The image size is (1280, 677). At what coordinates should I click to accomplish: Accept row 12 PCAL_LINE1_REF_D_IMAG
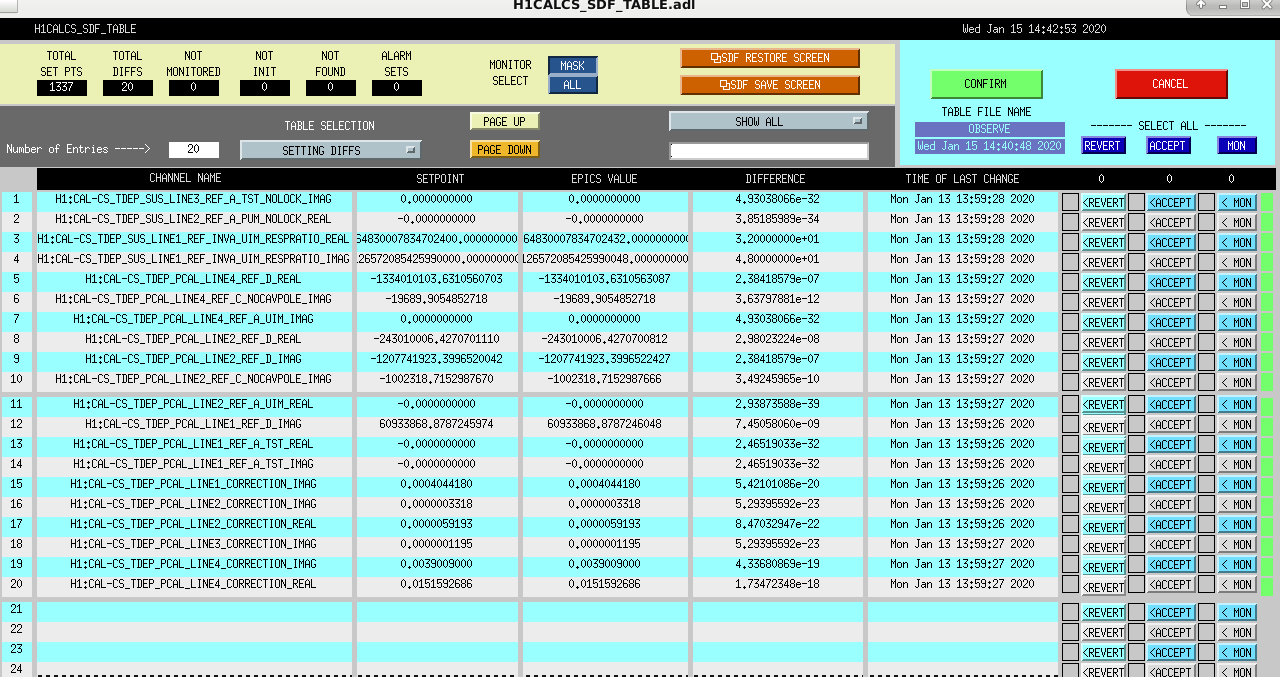tap(1171, 424)
